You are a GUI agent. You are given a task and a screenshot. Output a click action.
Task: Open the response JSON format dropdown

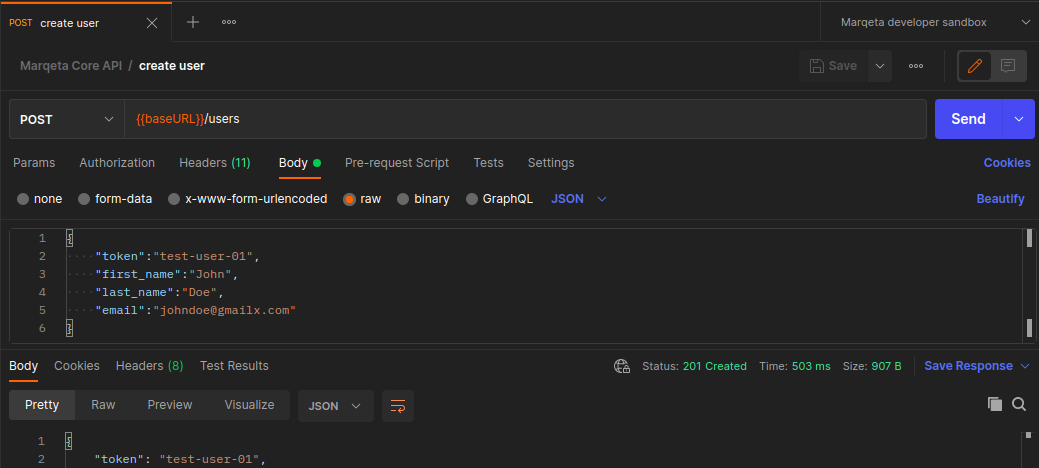tap(336, 406)
